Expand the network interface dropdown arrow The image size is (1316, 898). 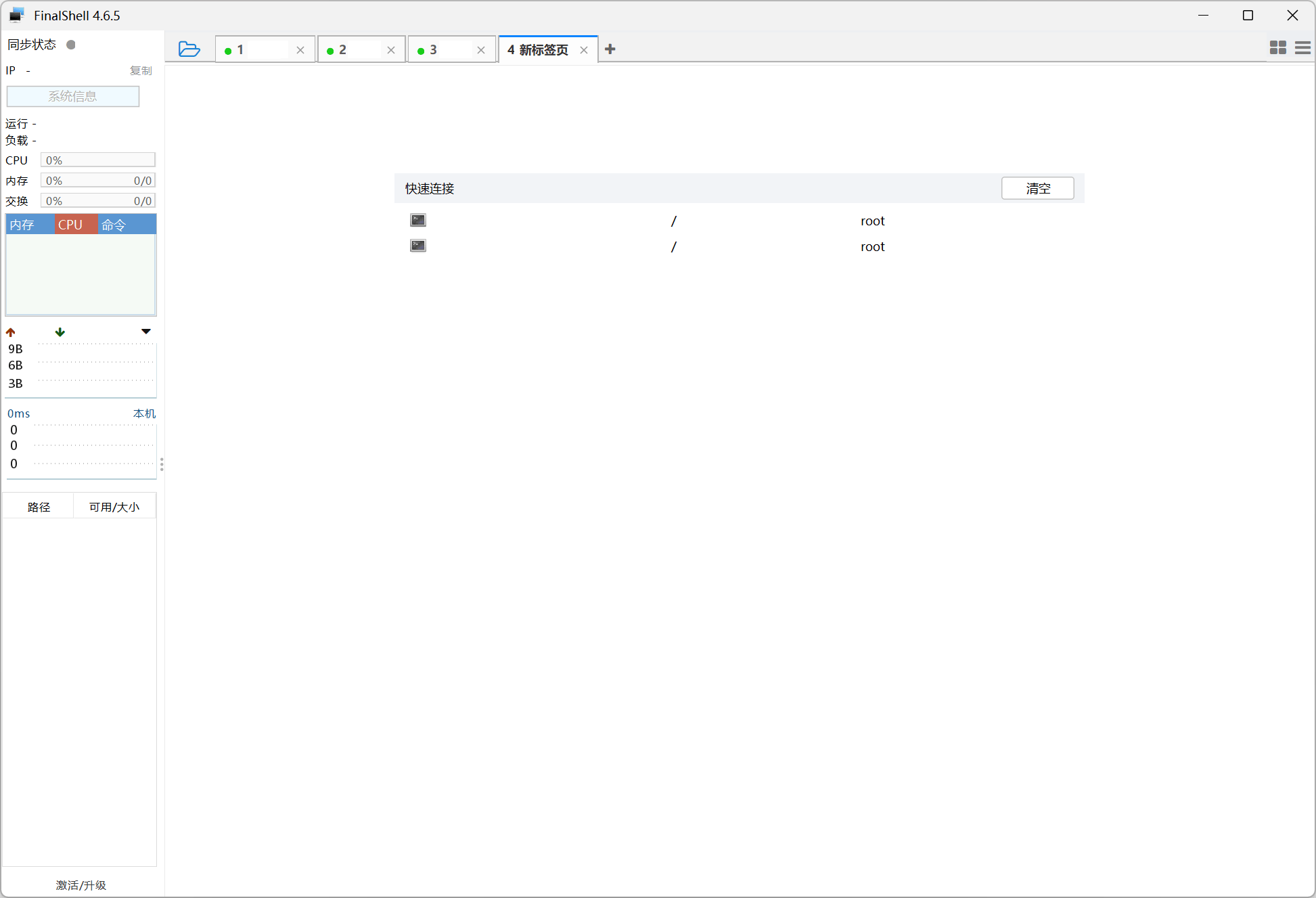click(145, 332)
